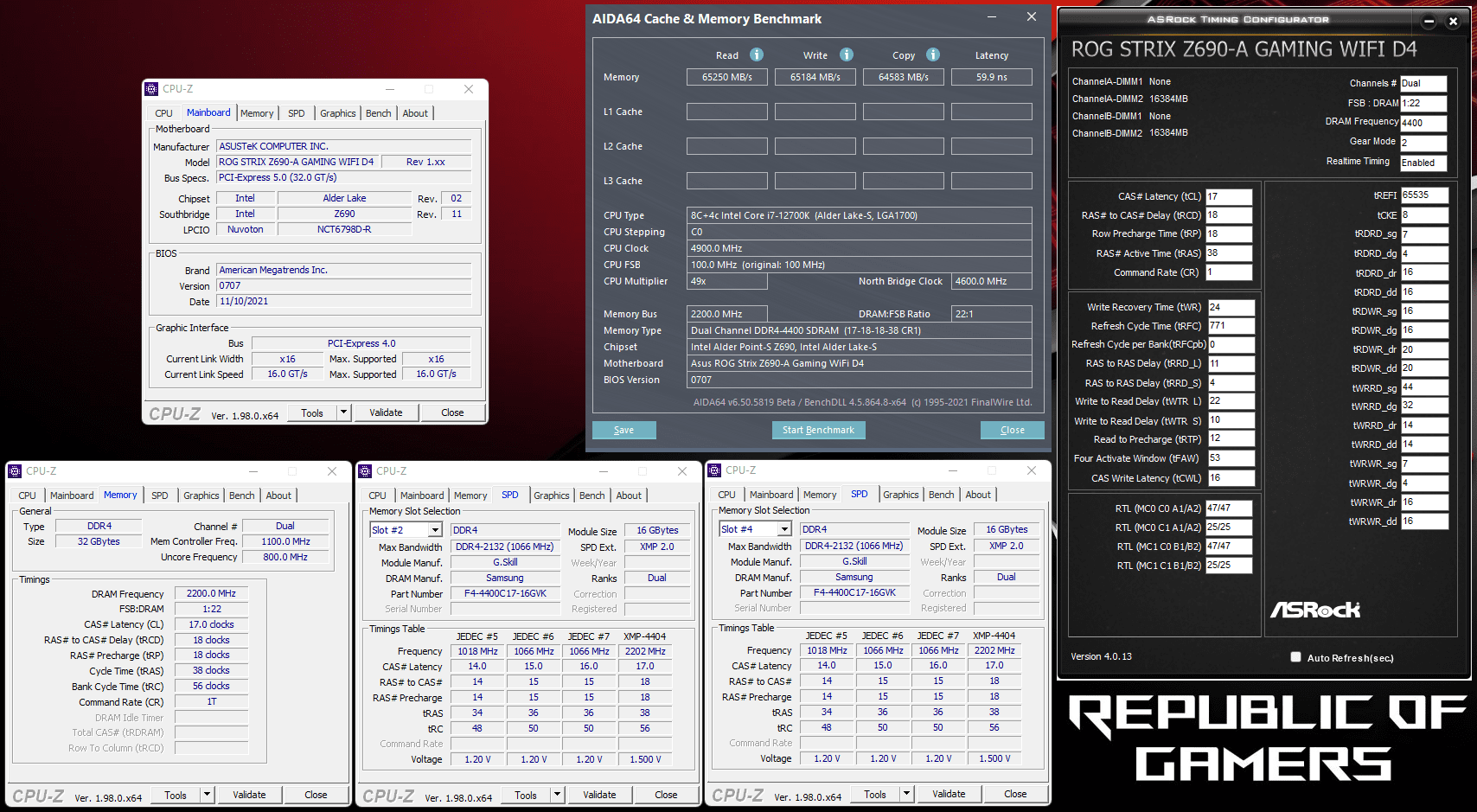Open Graphics tab in Slot #2 CPU-Z window
This screenshot has height=812, width=1477.
click(552, 496)
